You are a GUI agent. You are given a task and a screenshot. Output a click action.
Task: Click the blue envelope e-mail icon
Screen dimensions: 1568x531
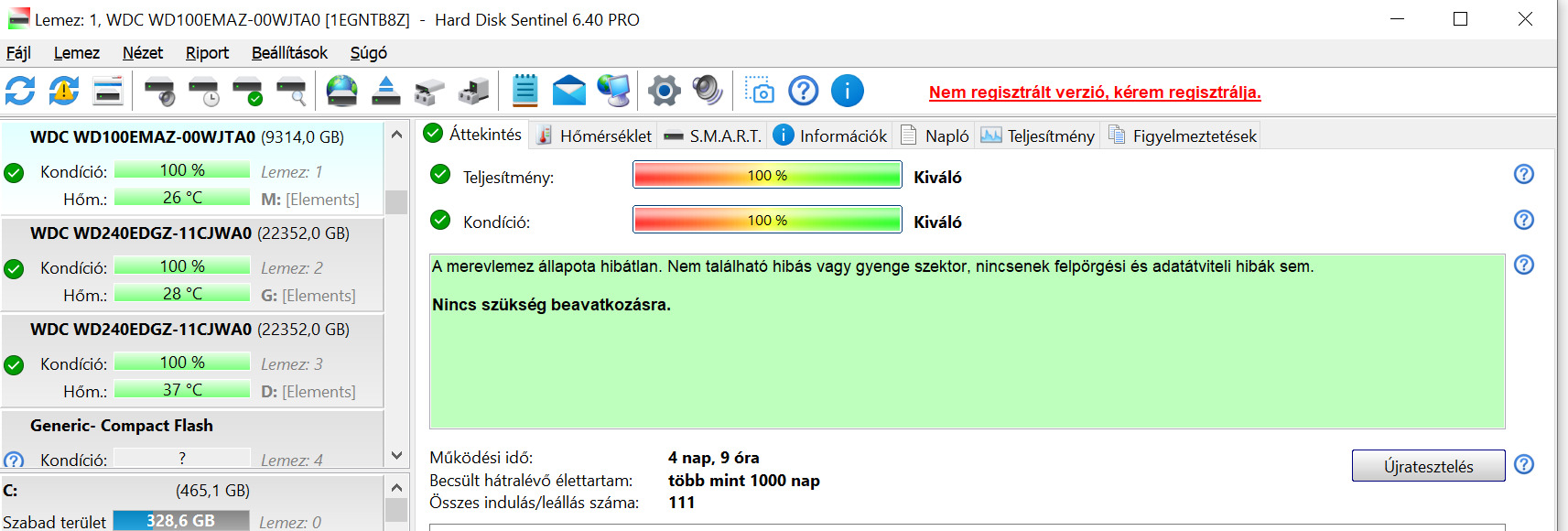click(568, 91)
